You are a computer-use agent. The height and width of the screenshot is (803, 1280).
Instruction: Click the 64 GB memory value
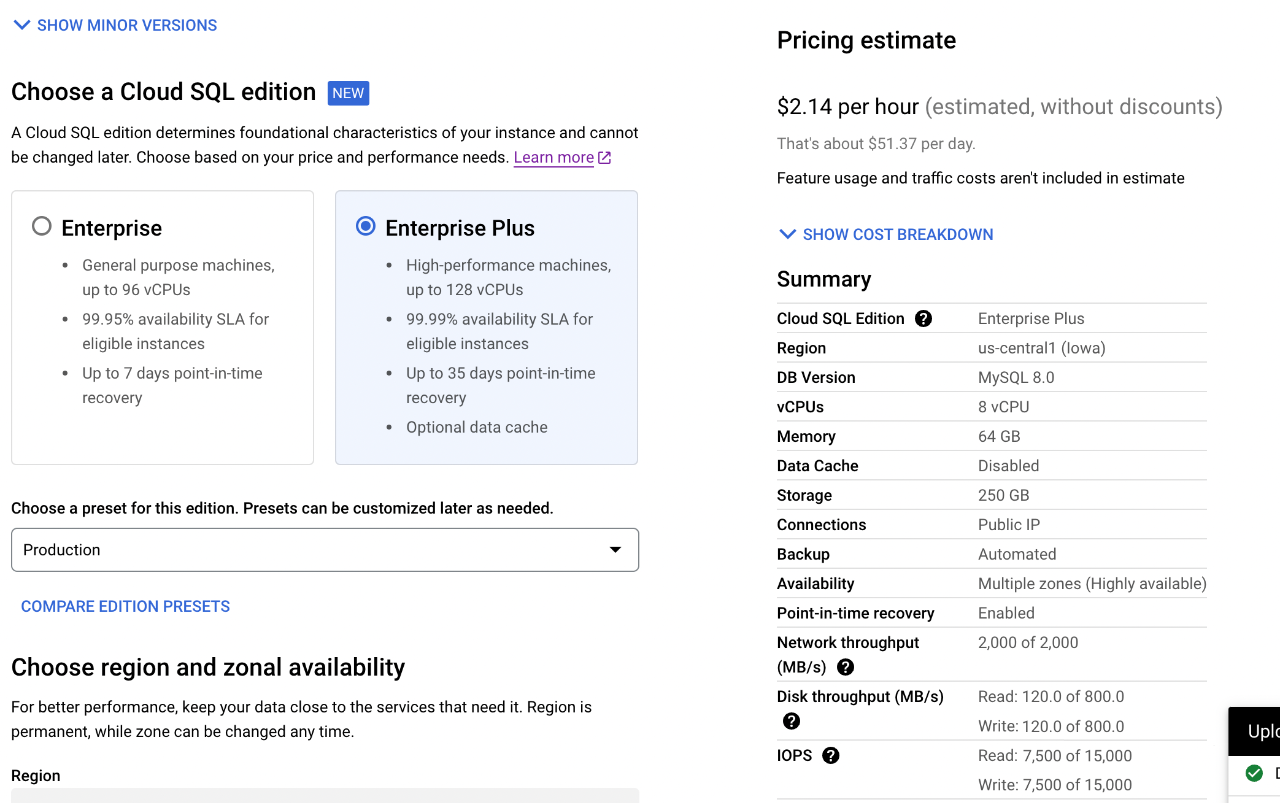(999, 436)
